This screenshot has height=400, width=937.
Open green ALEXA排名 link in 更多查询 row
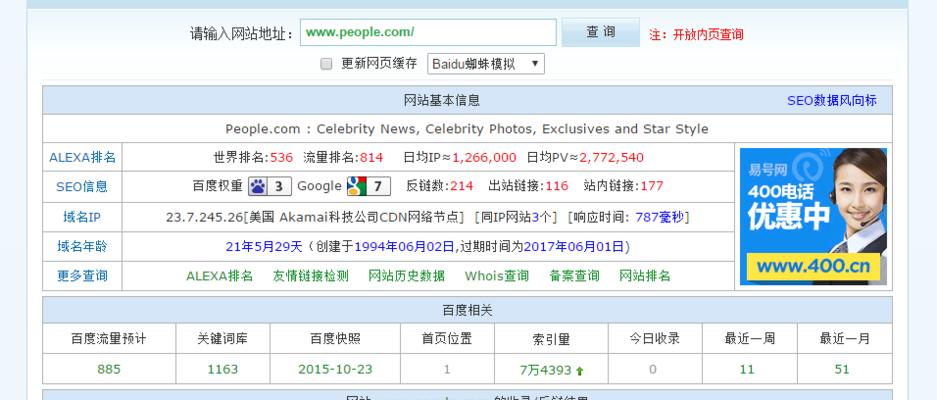pyautogui.click(x=219, y=276)
